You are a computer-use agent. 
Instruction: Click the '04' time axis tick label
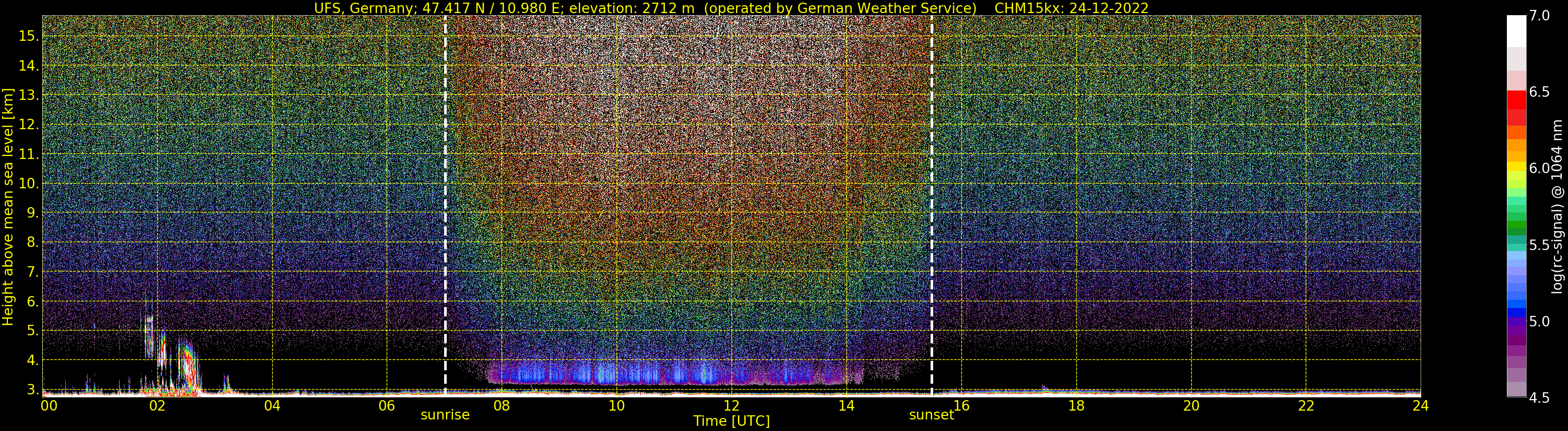pos(272,405)
